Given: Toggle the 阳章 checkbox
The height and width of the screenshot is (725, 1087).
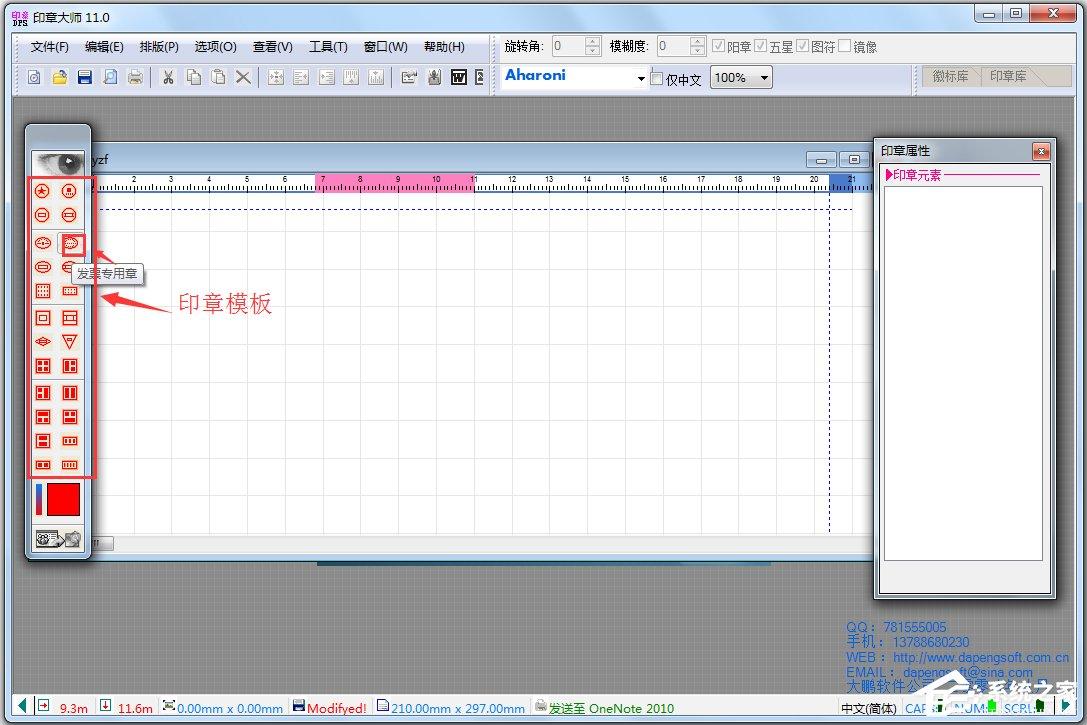Looking at the screenshot, I should tap(719, 46).
